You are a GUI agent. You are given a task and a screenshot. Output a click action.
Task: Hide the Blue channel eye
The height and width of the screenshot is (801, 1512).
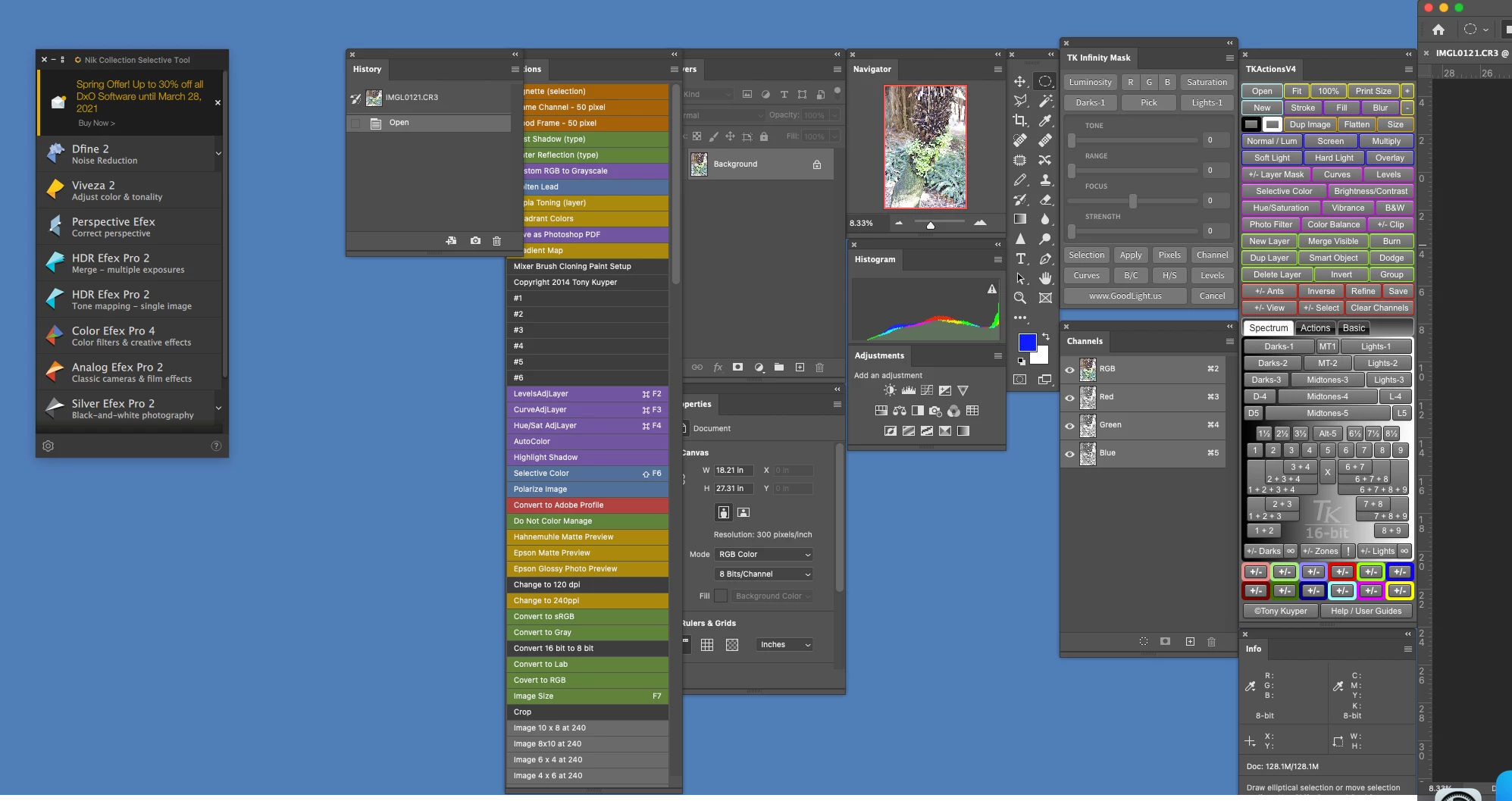coord(1069,454)
